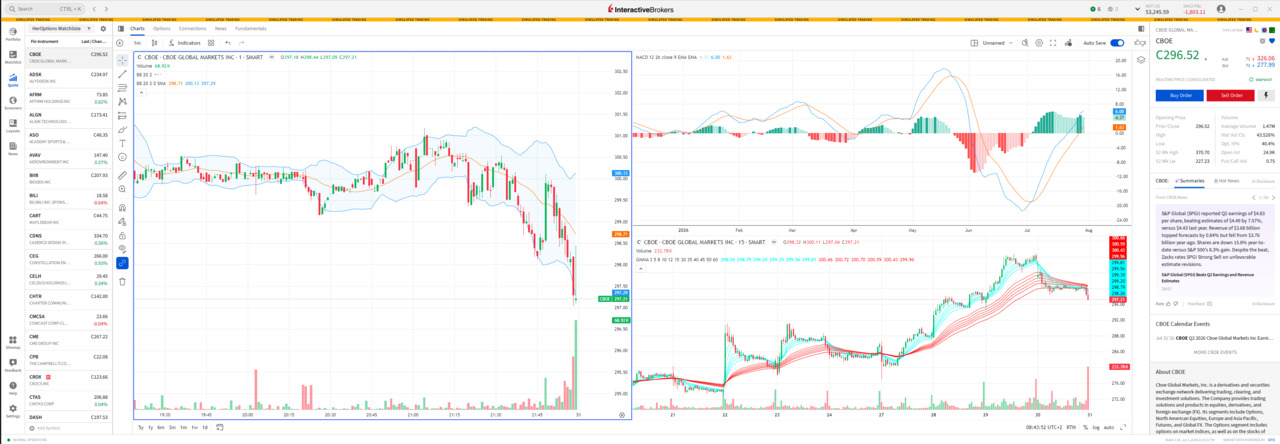Viewport: 1280px width, 444px height.
Task: Toggle log scale in chart footer
Action: pyautogui.click(x=1096, y=428)
